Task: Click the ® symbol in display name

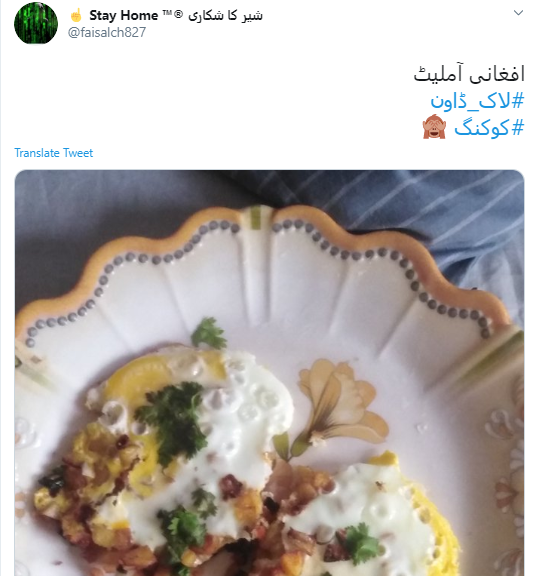Action: [x=178, y=14]
